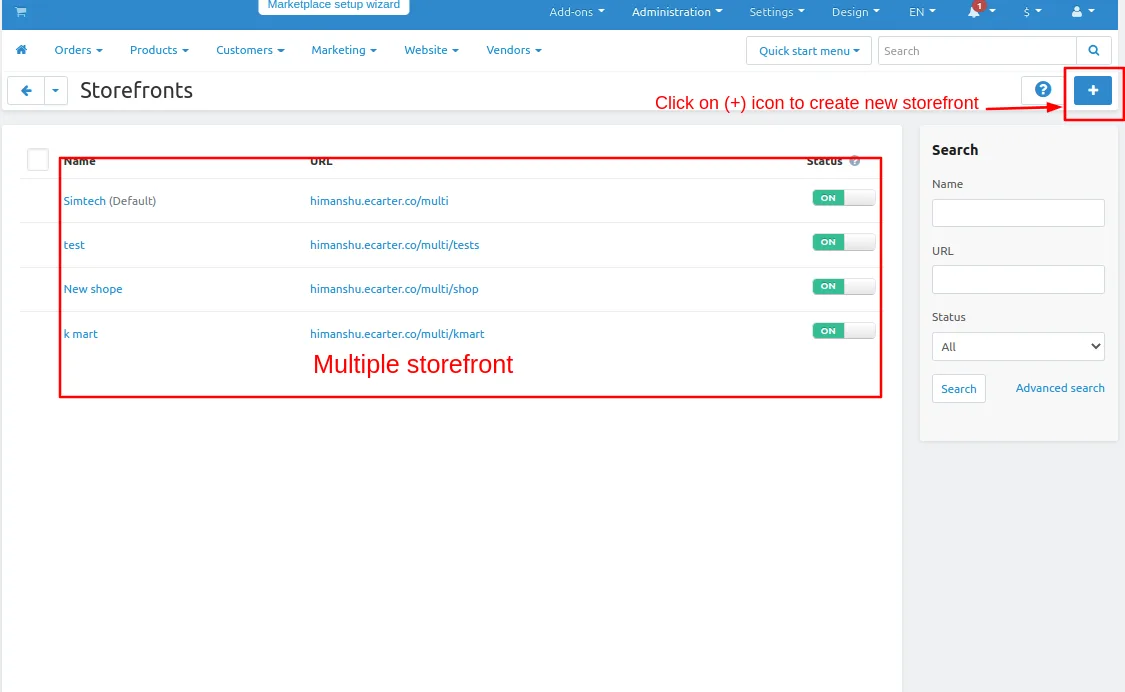Open the Products menu
The height and width of the screenshot is (692, 1125).
click(159, 50)
